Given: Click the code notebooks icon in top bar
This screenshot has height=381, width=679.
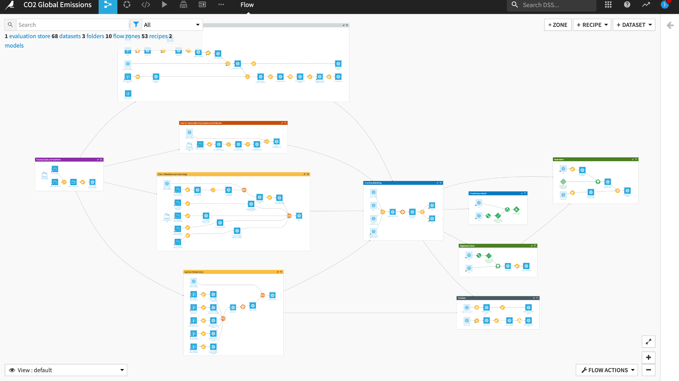Looking at the screenshot, I should click(x=146, y=5).
